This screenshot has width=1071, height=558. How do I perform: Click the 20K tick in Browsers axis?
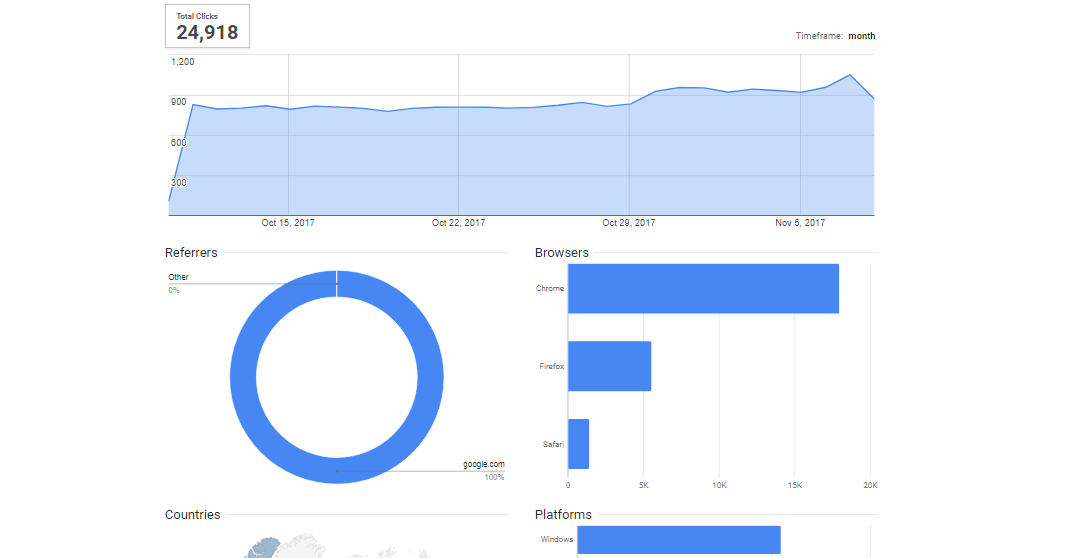(x=870, y=486)
